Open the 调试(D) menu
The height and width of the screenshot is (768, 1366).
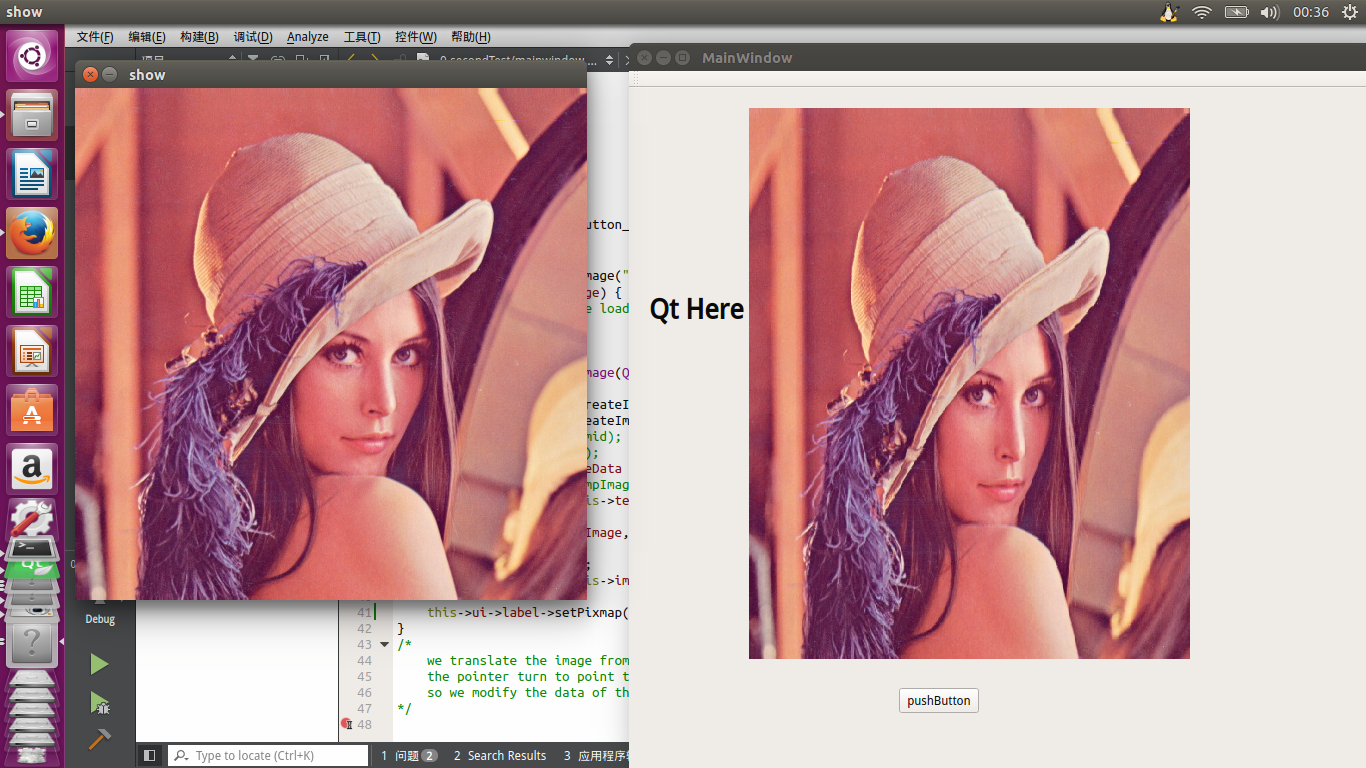coord(253,37)
